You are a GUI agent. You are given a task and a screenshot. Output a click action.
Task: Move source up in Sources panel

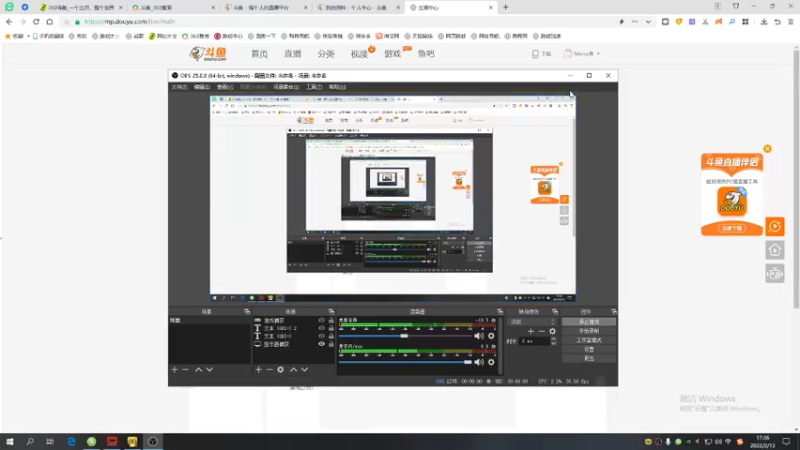click(x=293, y=369)
